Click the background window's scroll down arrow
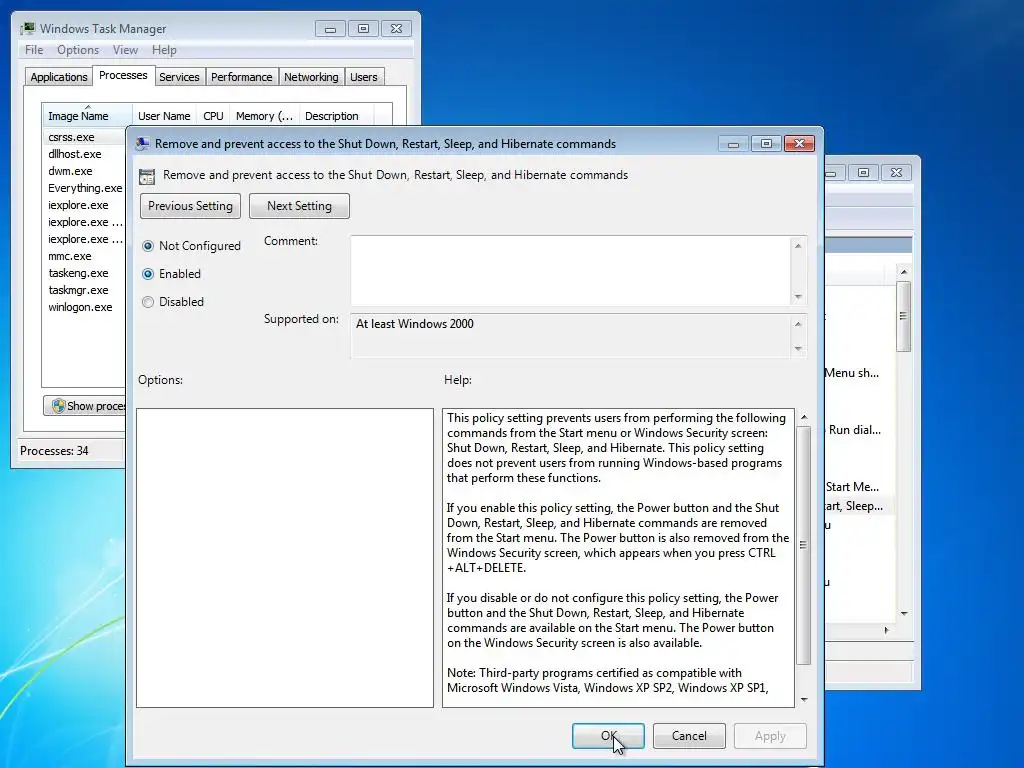The width and height of the screenshot is (1024, 768). 904,613
